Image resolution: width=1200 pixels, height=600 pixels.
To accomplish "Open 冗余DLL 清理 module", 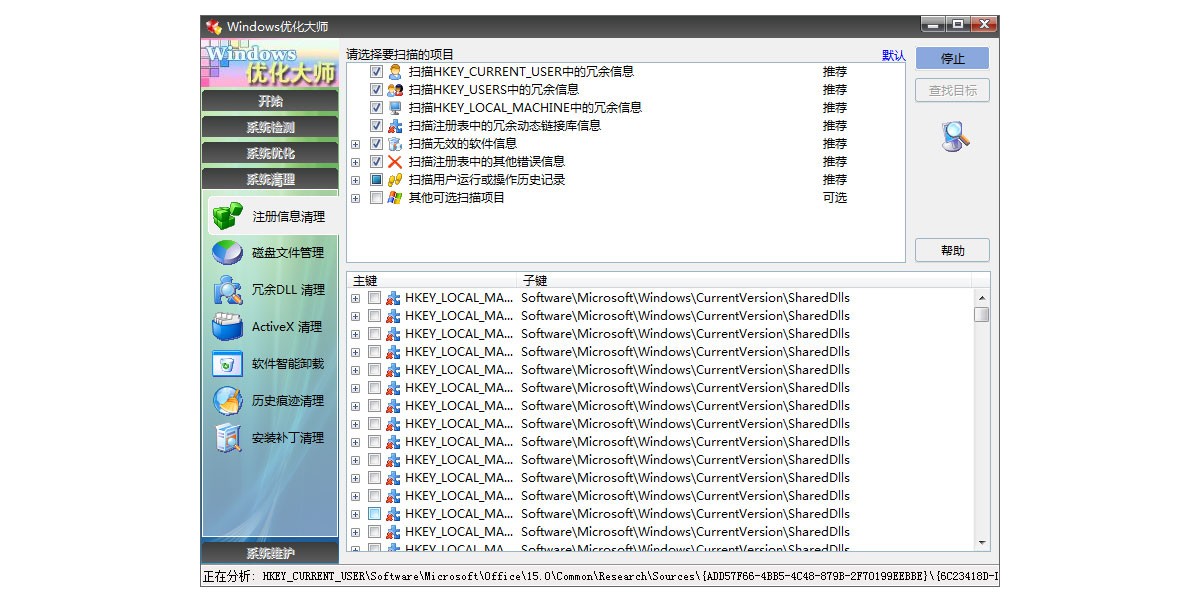I will click(271, 290).
